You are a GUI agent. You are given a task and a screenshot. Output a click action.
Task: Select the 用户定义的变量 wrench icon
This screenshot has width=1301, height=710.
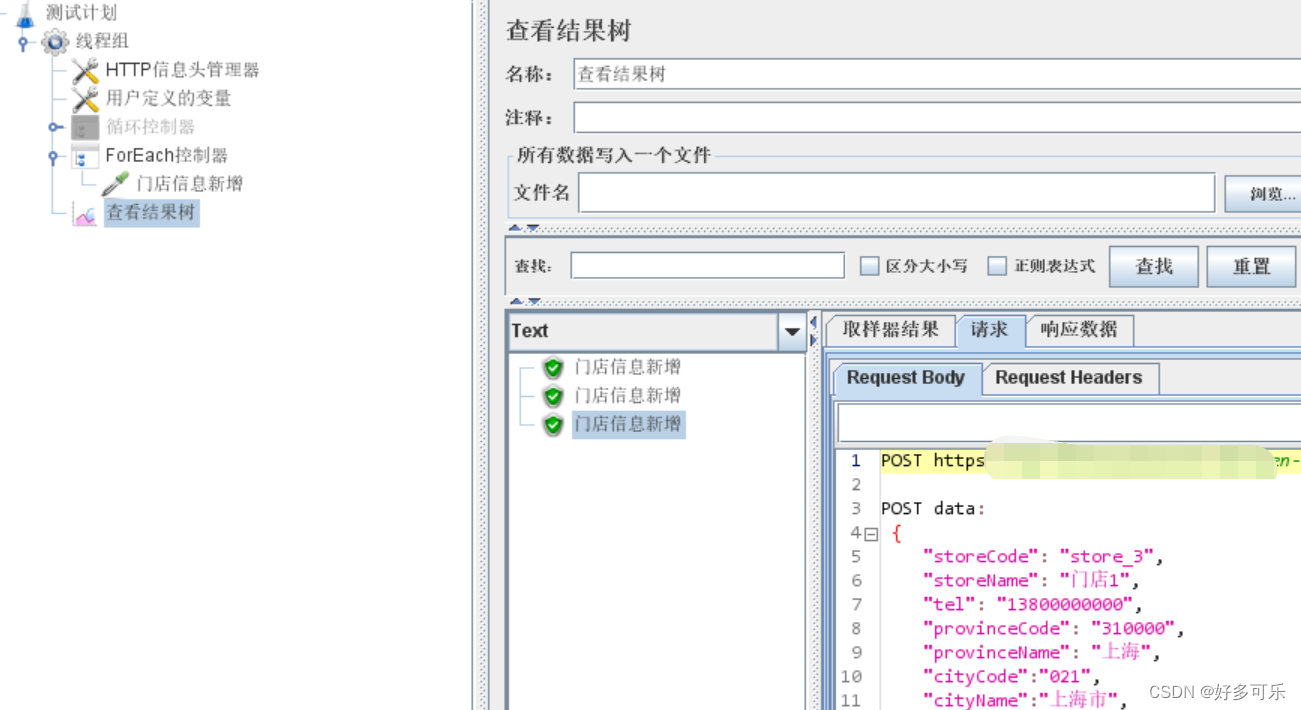click(85, 98)
